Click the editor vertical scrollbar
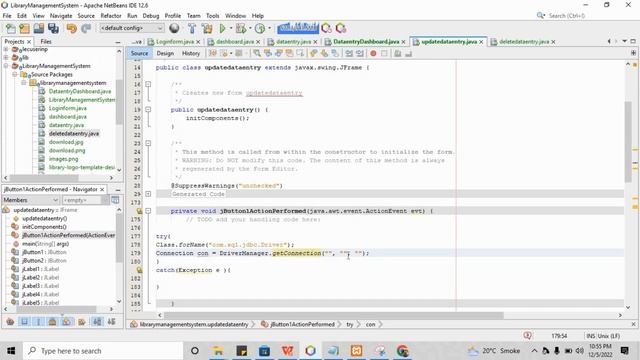The image size is (640, 360). click(x=628, y=141)
